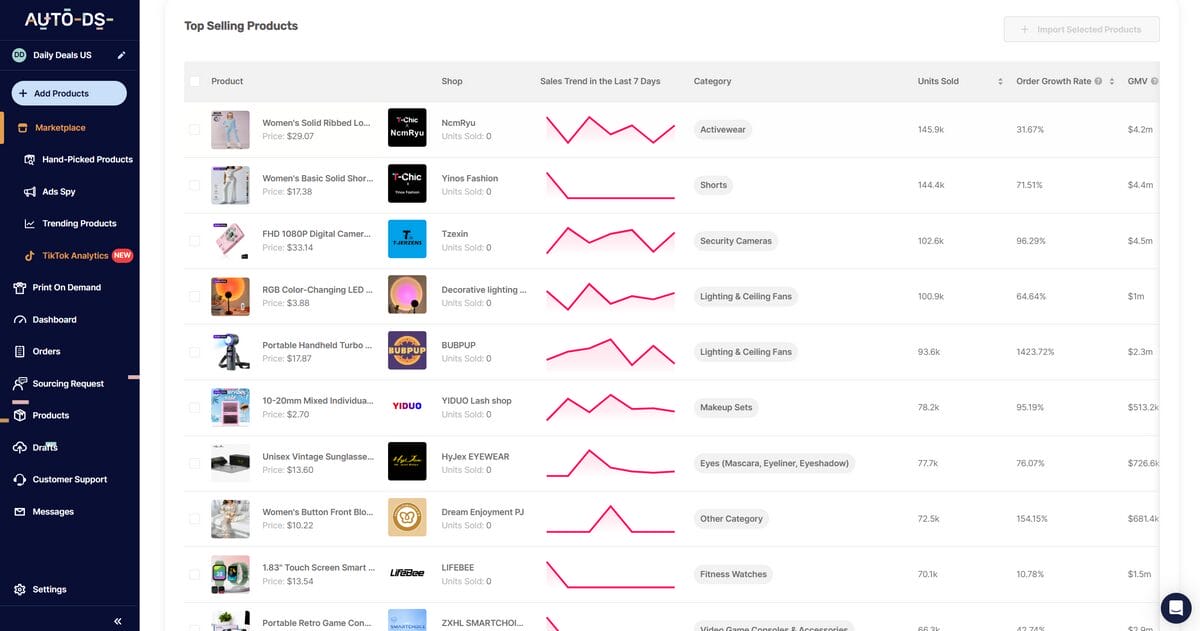The width and height of the screenshot is (1200, 631).
Task: Check the 10-20mm Mixed Individual row checkbox
Action: pos(194,407)
